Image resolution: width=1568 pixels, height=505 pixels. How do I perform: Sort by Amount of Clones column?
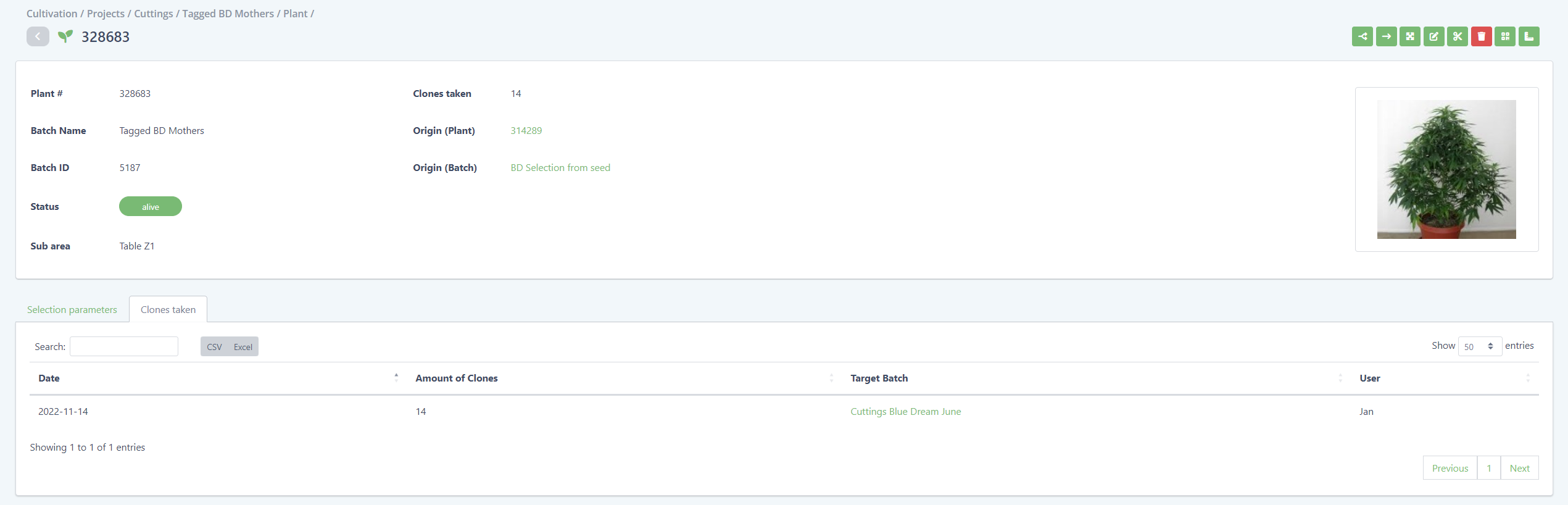(456, 378)
